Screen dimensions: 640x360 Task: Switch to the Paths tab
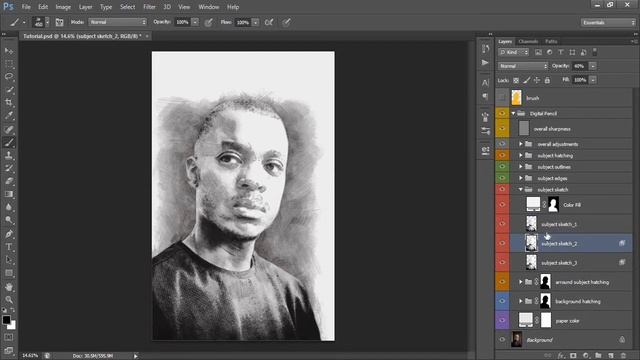551,42
